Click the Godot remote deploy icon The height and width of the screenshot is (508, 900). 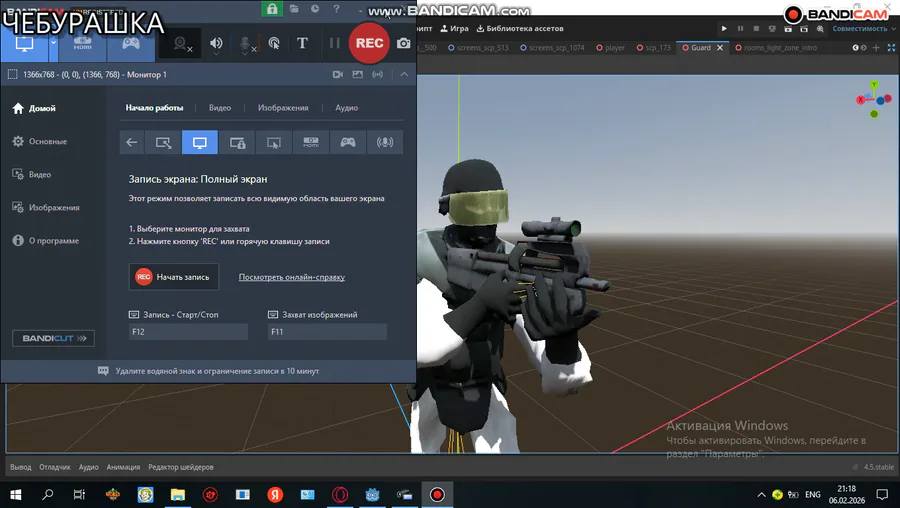tap(772, 28)
